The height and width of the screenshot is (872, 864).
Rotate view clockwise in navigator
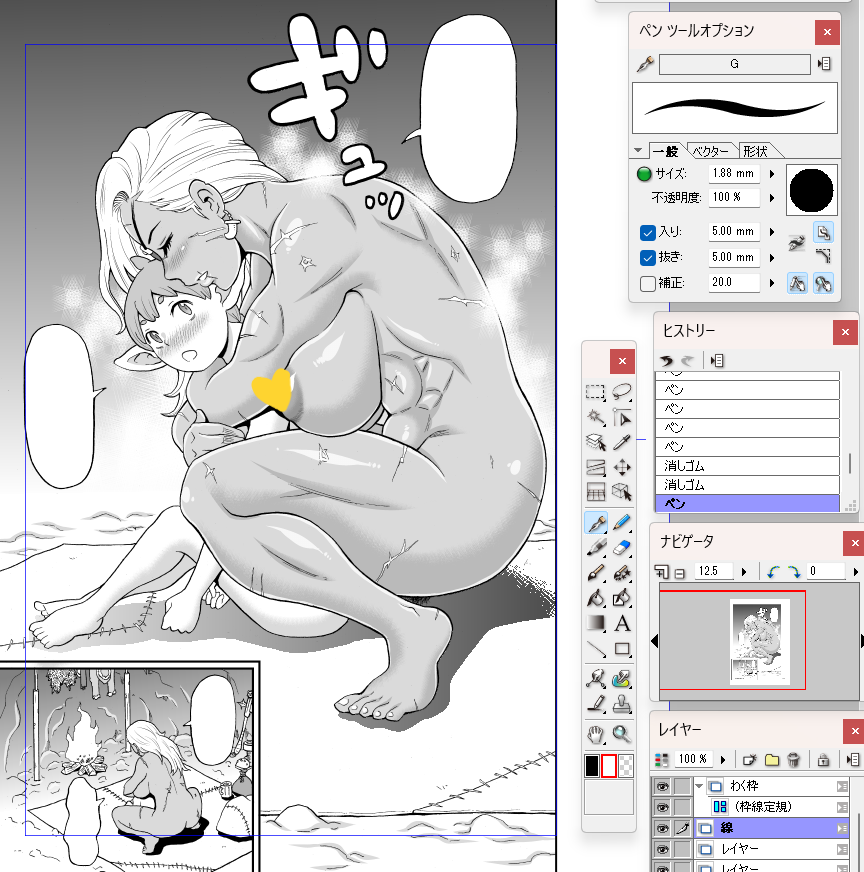(793, 571)
